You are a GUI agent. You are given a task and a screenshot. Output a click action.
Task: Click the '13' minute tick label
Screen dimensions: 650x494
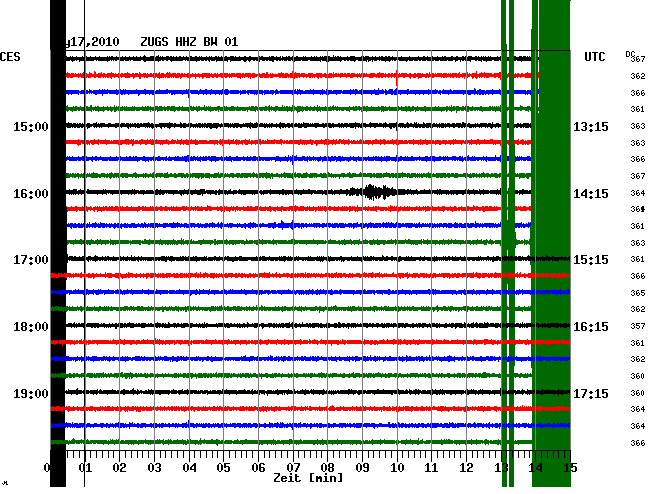(501, 467)
